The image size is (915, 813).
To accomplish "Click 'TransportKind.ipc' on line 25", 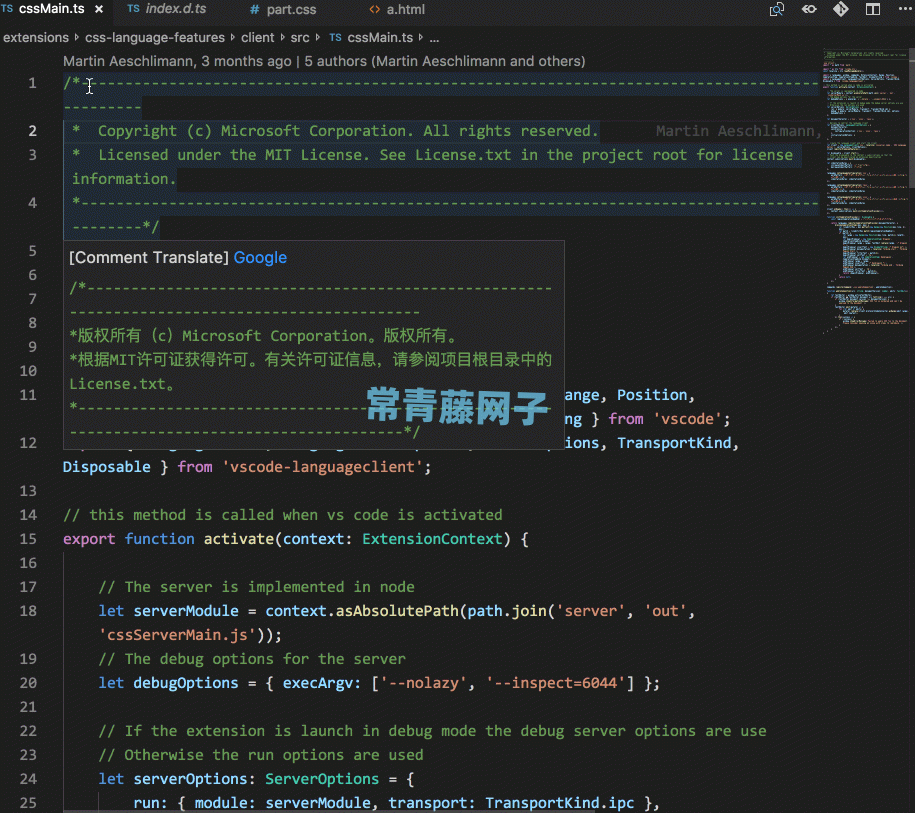I will coord(560,803).
